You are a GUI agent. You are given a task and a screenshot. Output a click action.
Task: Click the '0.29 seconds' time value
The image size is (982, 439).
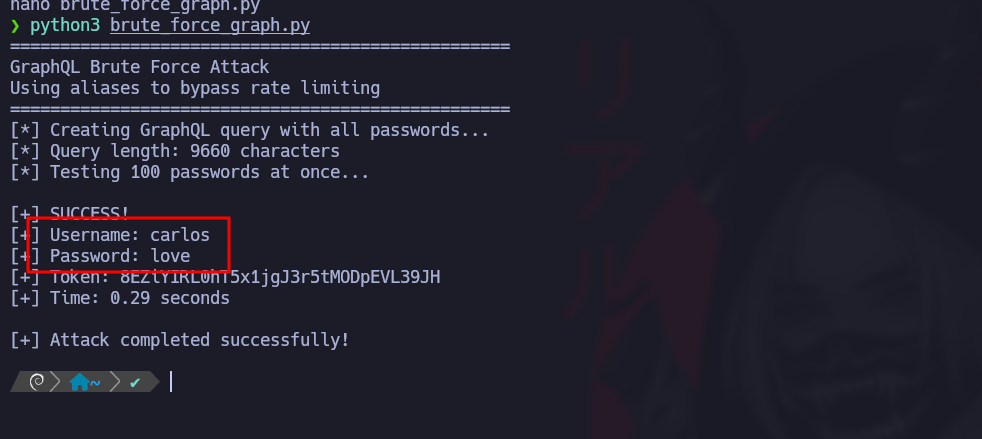coord(170,298)
